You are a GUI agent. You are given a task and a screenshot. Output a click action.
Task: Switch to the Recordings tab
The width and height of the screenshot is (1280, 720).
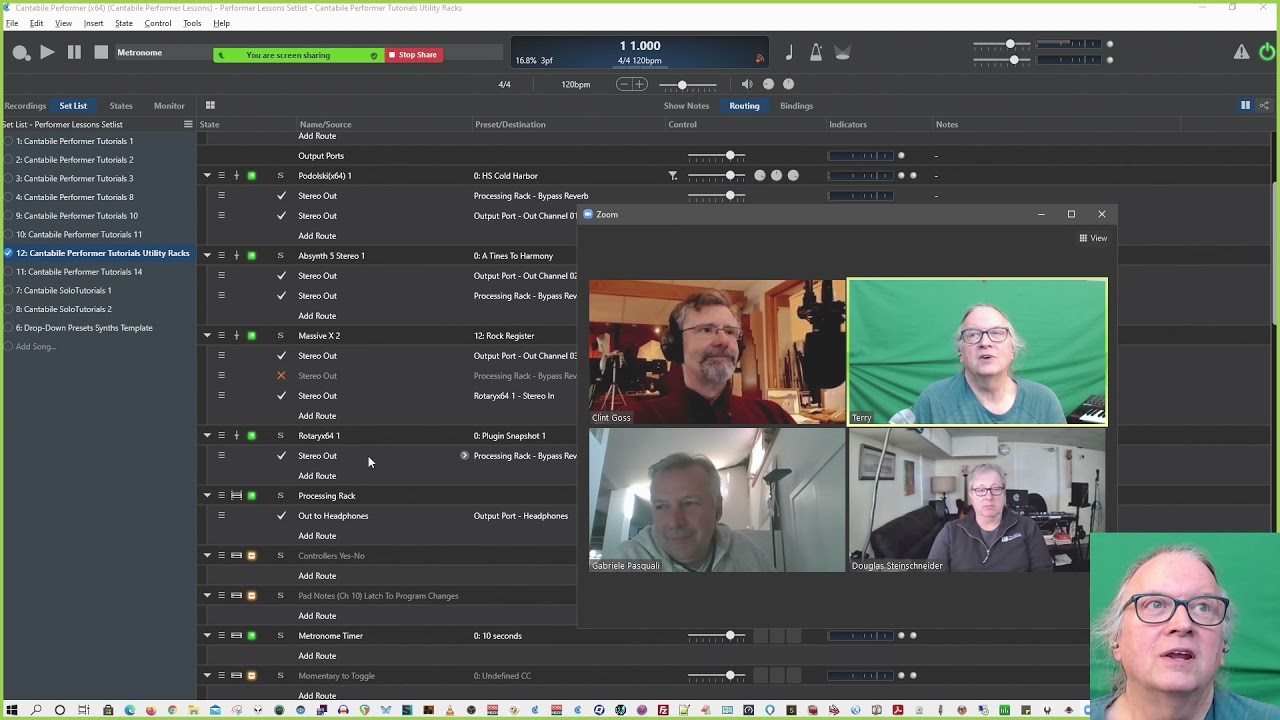pos(24,105)
